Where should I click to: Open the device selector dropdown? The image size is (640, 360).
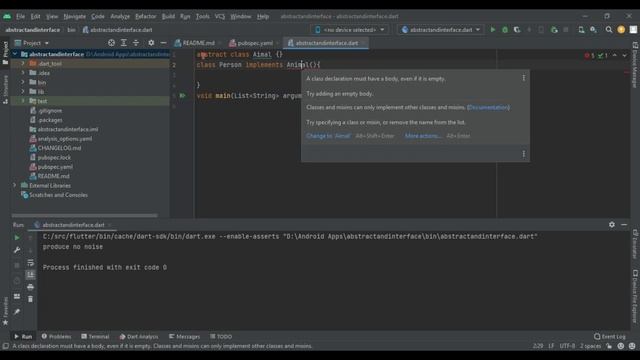click(349, 30)
